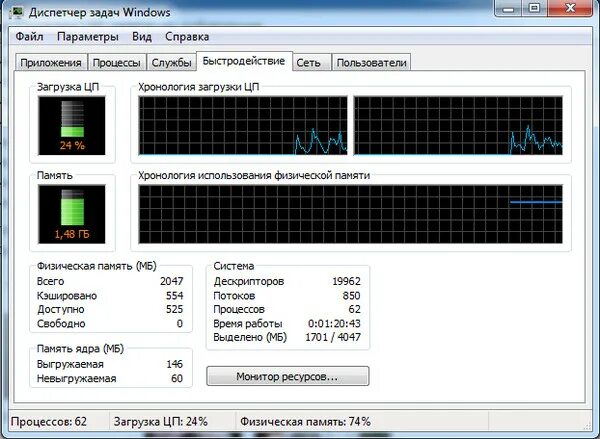Viewport: 600px width, 439px height.
Task: Click the Процессов value 62 in Система
Action: tap(354, 309)
